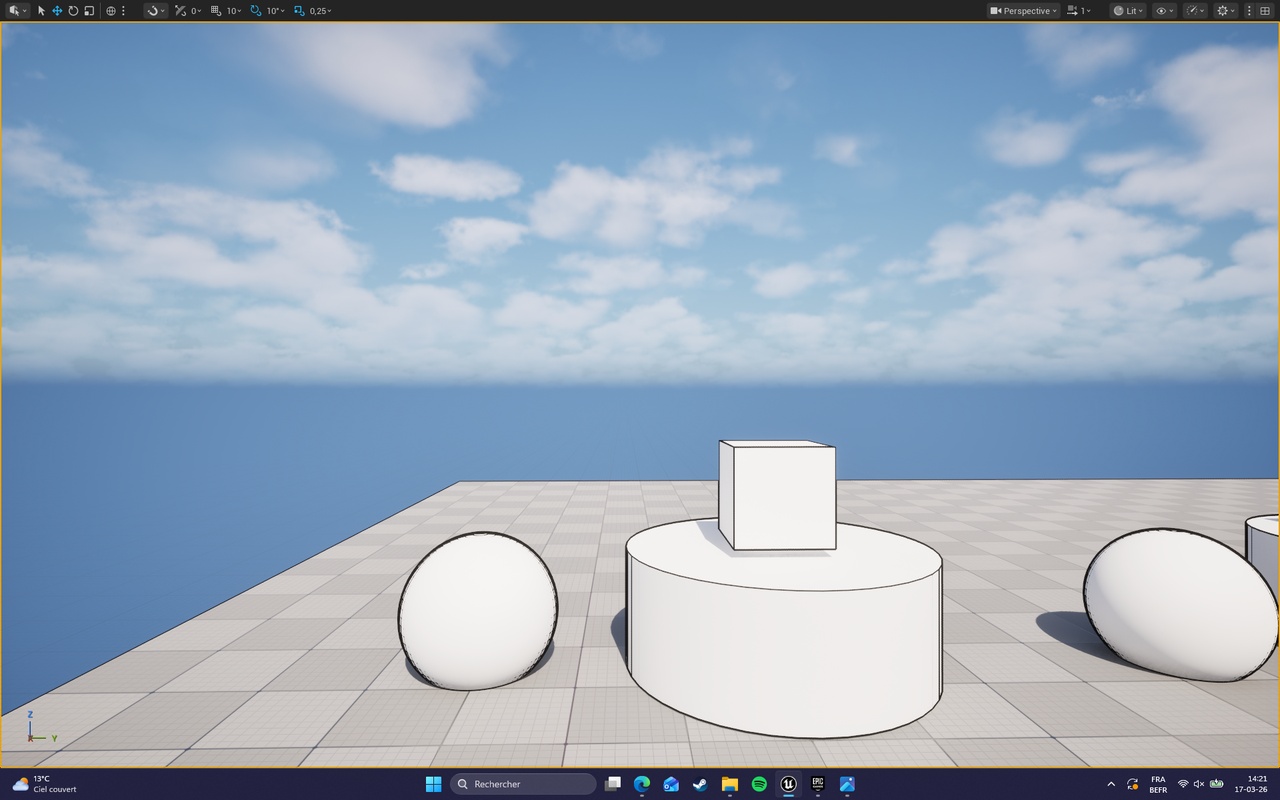
Task: Open the Show flags eye menu
Action: 1165,10
